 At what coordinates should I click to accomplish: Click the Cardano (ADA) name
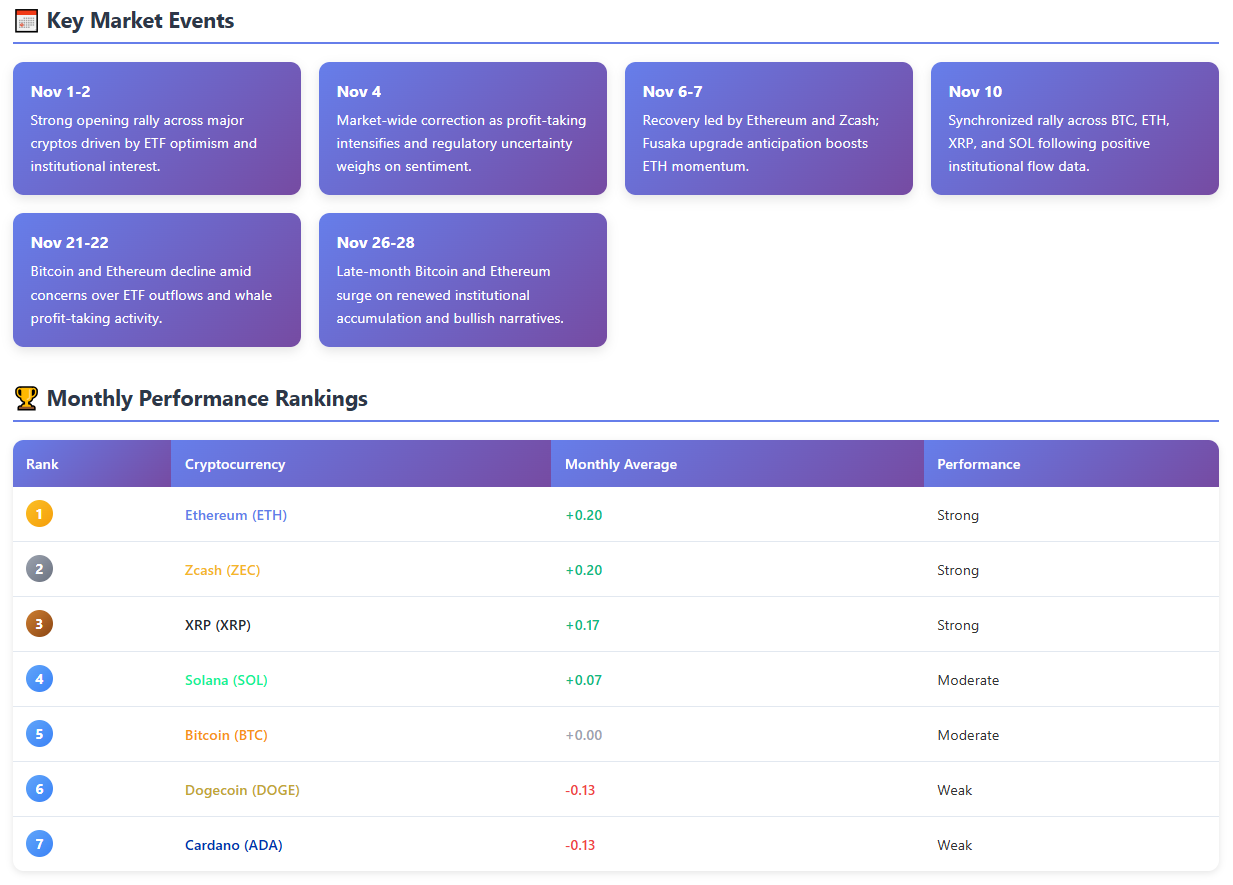[234, 845]
